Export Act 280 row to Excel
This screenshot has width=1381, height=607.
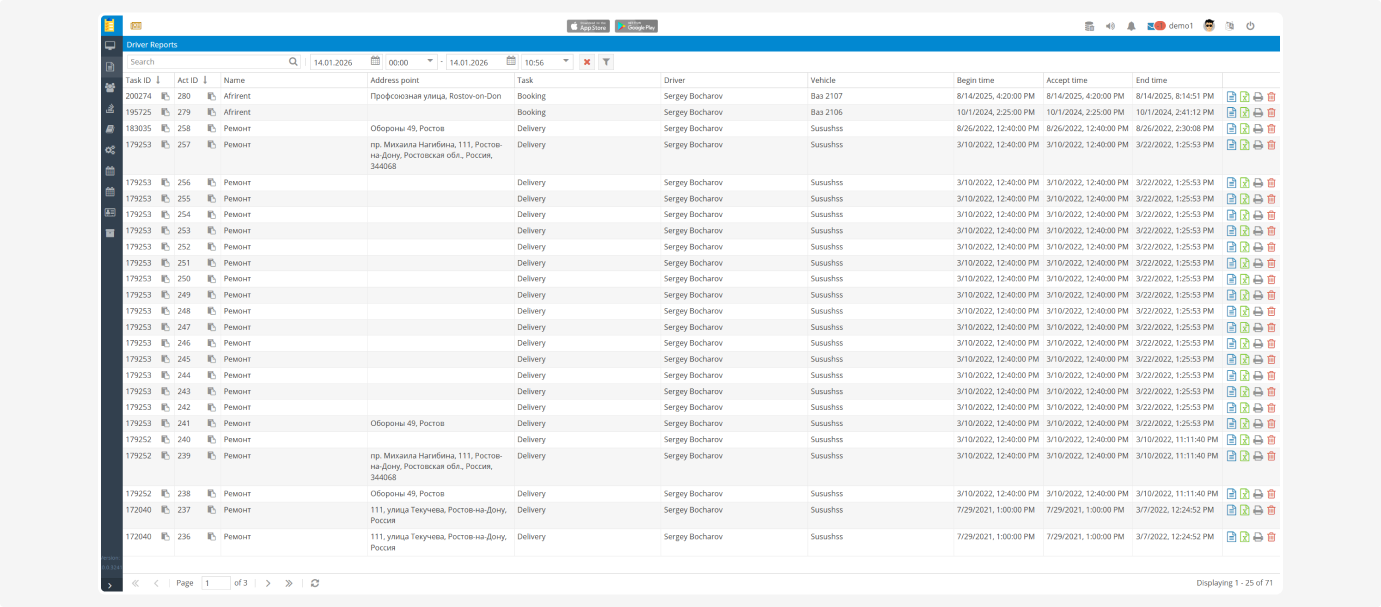click(x=1245, y=97)
